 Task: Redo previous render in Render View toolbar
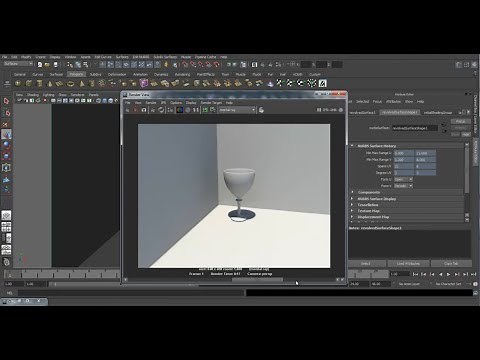pyautogui.click(x=127, y=110)
